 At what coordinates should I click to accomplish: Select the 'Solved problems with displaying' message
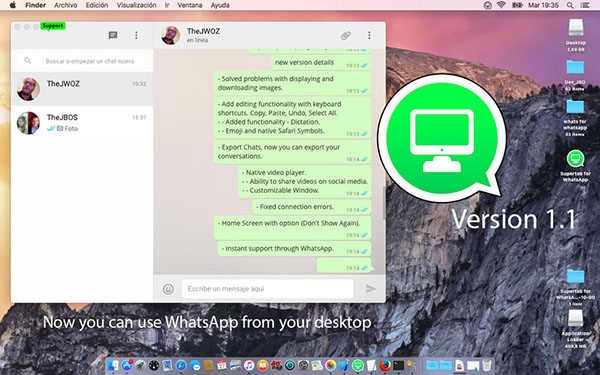tap(292, 83)
